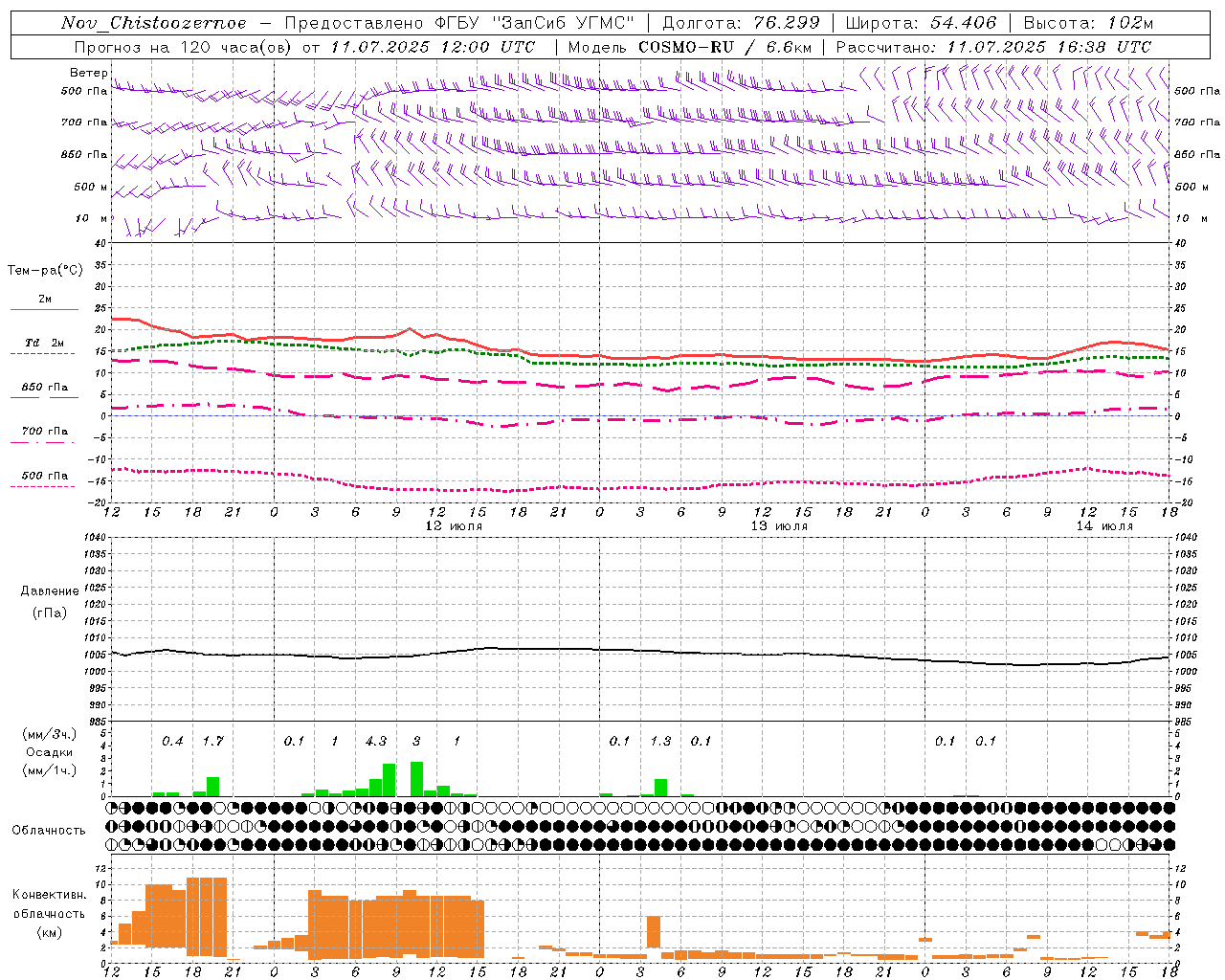This screenshot has height=980, width=1225.
Task: Click the Ветер wind panel label
Action: tap(89, 73)
